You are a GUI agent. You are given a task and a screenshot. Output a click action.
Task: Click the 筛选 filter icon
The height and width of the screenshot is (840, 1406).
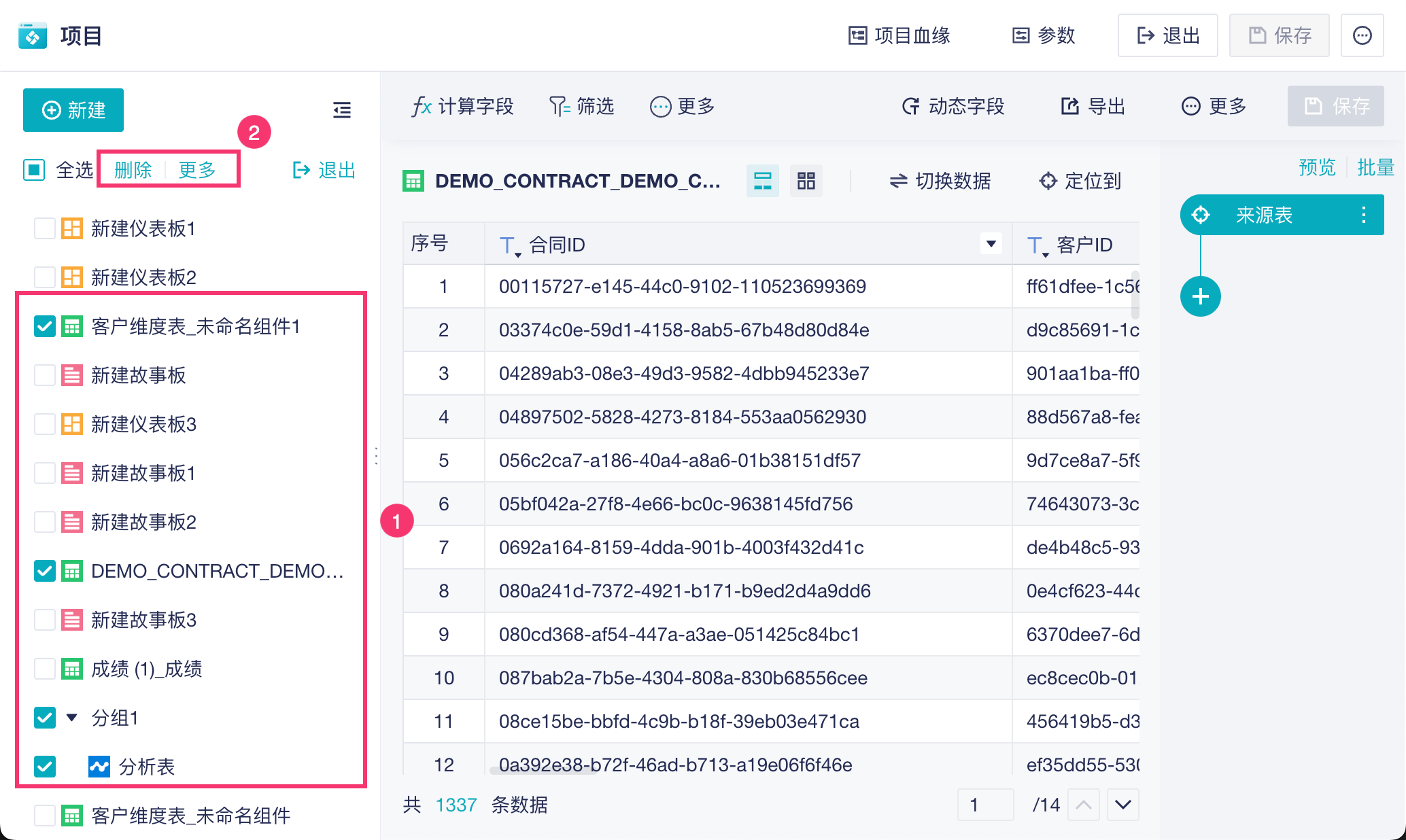click(560, 107)
